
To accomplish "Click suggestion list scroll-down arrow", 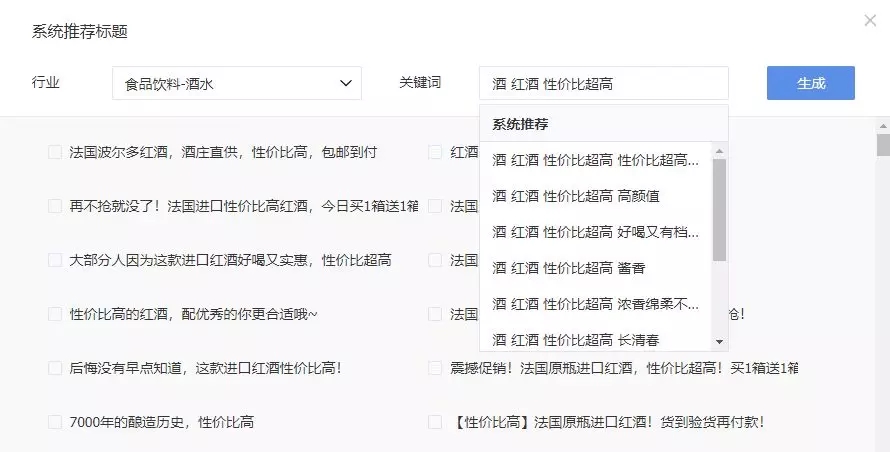I will pyautogui.click(x=719, y=342).
